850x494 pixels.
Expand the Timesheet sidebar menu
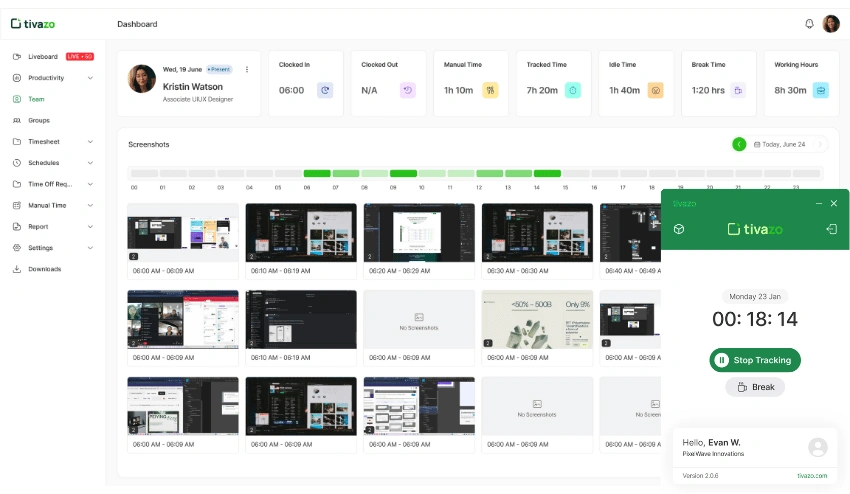pyautogui.click(x=90, y=142)
